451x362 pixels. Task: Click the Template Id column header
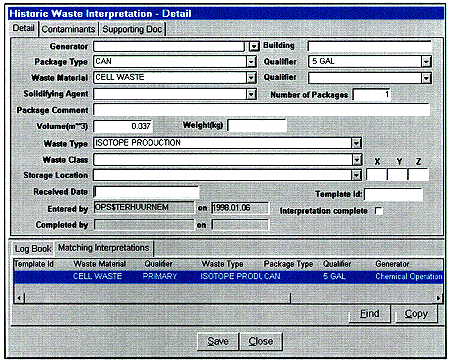pyautogui.click(x=34, y=264)
